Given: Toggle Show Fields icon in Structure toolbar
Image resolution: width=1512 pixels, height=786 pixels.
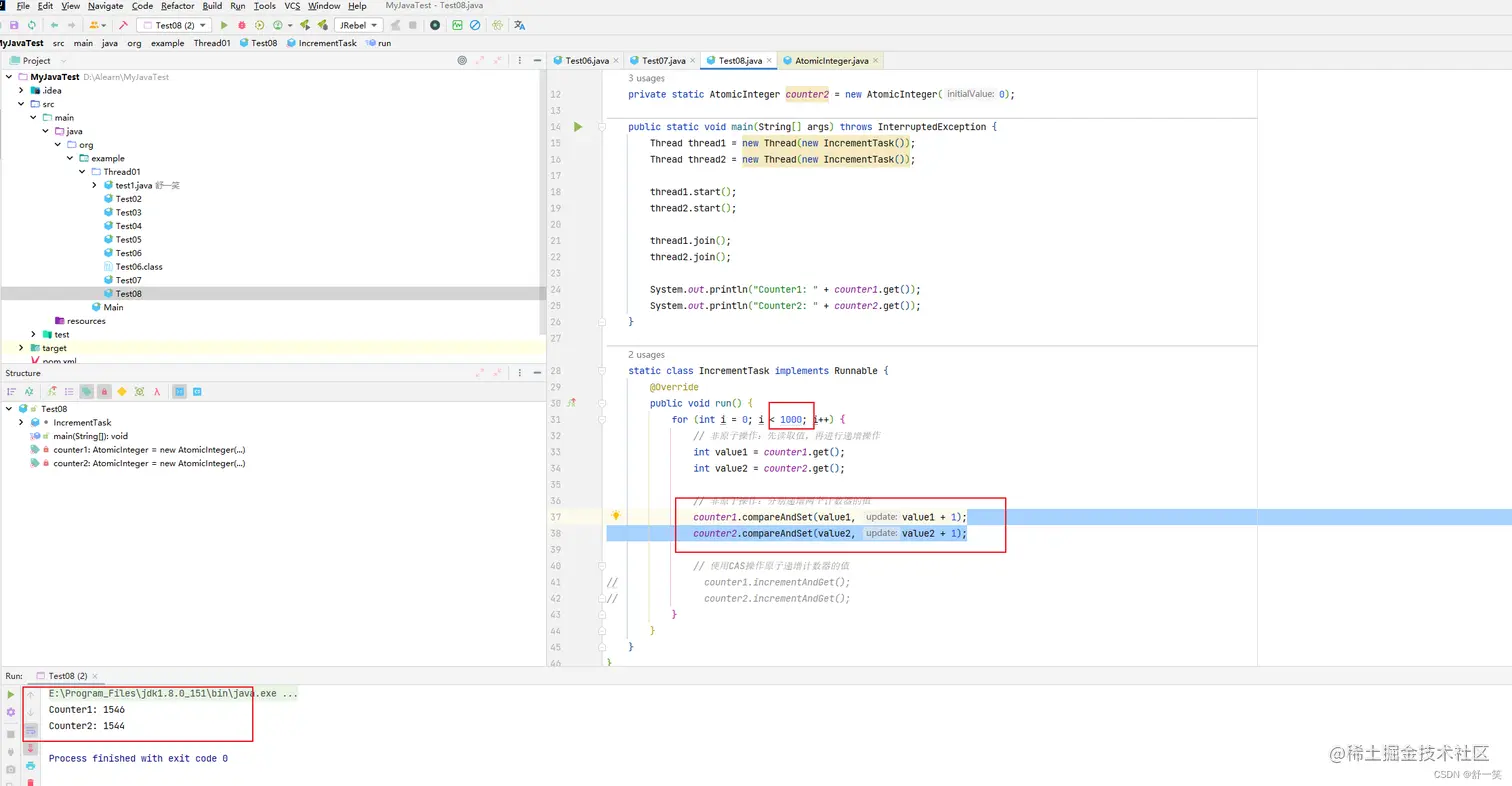Looking at the screenshot, I should pyautogui.click(x=87, y=392).
